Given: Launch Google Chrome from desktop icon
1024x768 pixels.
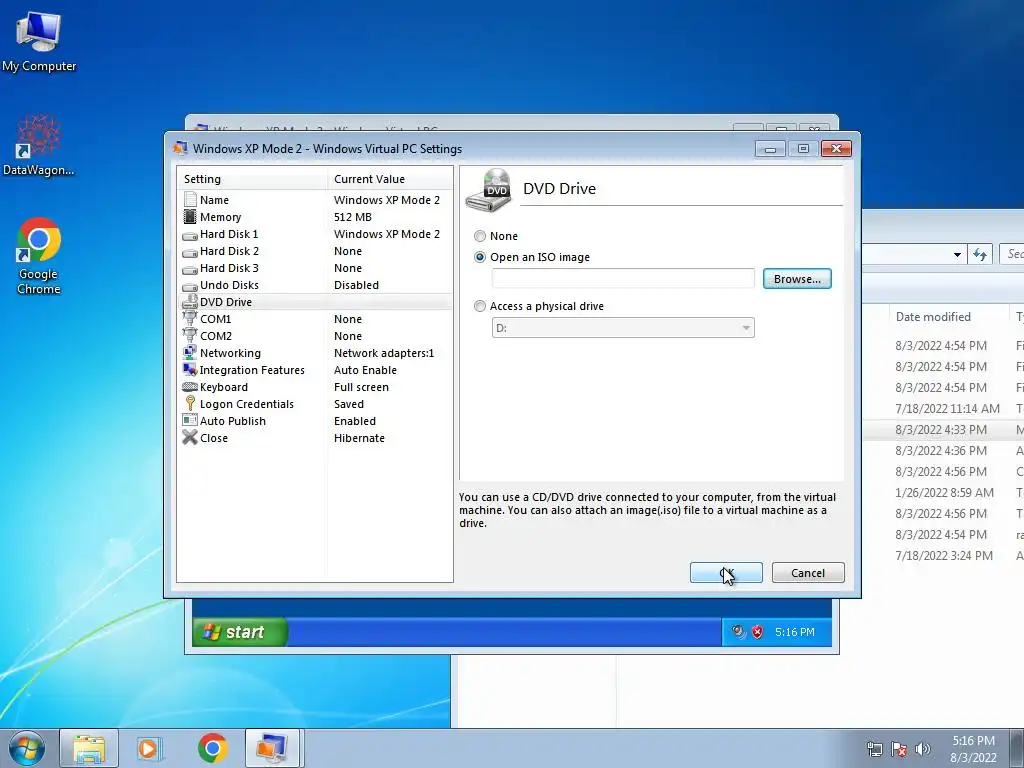Looking at the screenshot, I should [39, 256].
